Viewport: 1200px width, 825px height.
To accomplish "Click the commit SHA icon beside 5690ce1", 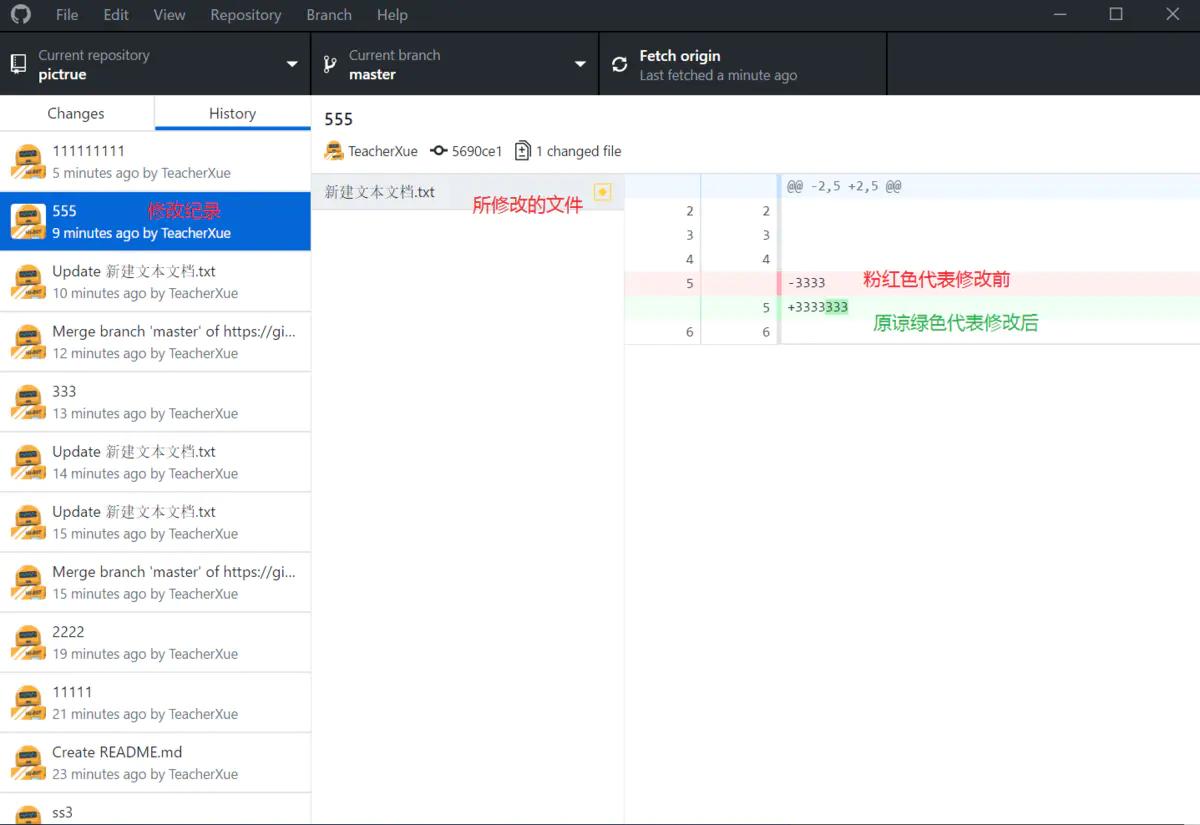I will point(438,151).
